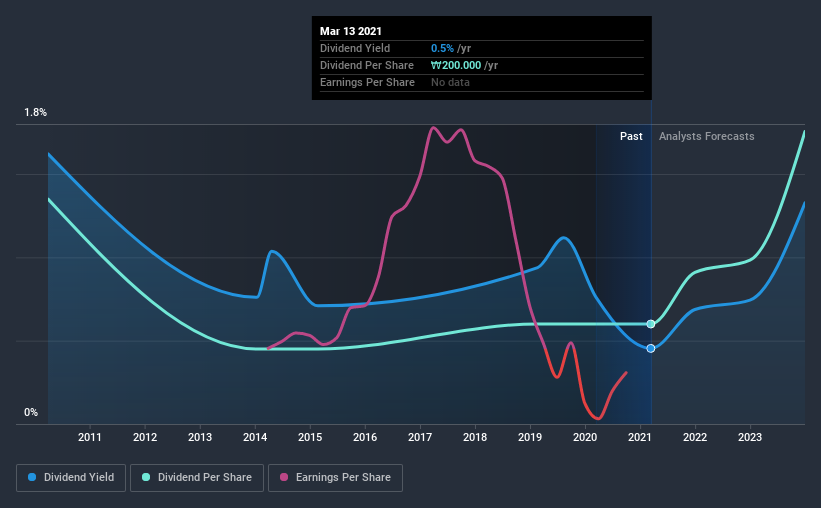The image size is (821, 508).
Task: Click the tooltip Earnings Per Share row label
Action: pyautogui.click(x=367, y=82)
